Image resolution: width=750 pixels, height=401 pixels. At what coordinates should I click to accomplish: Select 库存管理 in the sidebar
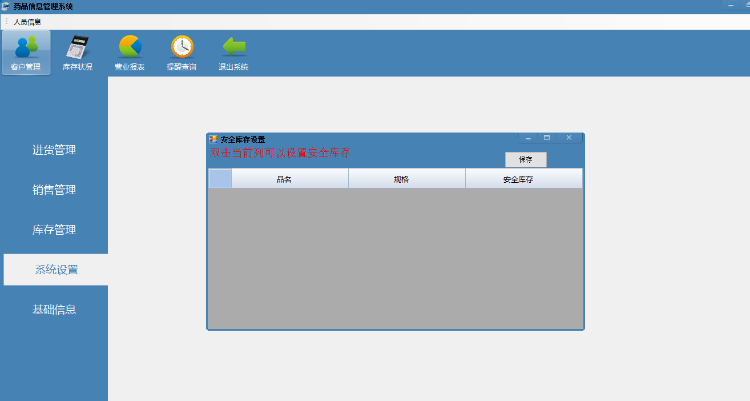tap(54, 230)
